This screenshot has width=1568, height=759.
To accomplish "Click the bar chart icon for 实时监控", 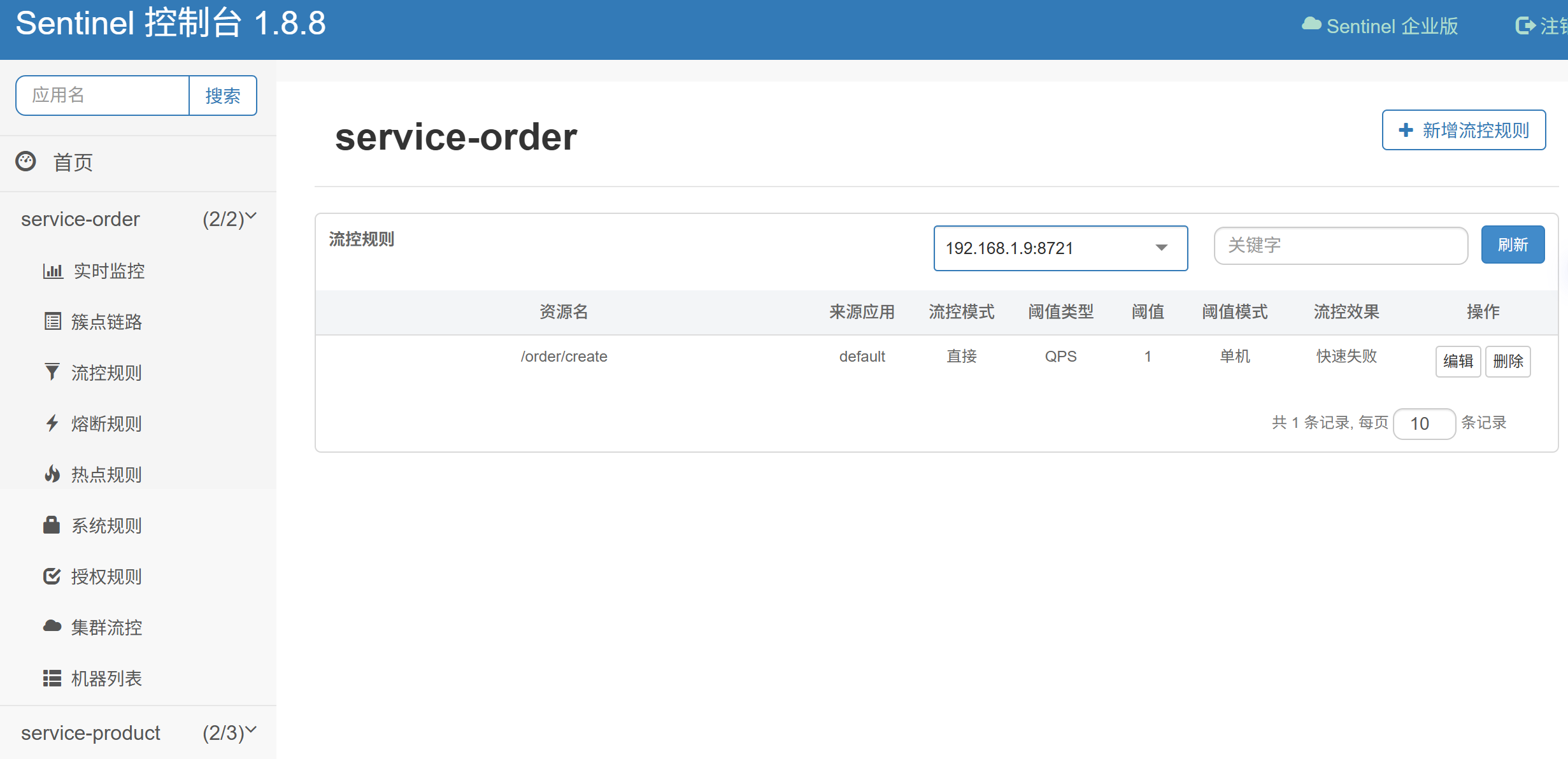I will (53, 271).
